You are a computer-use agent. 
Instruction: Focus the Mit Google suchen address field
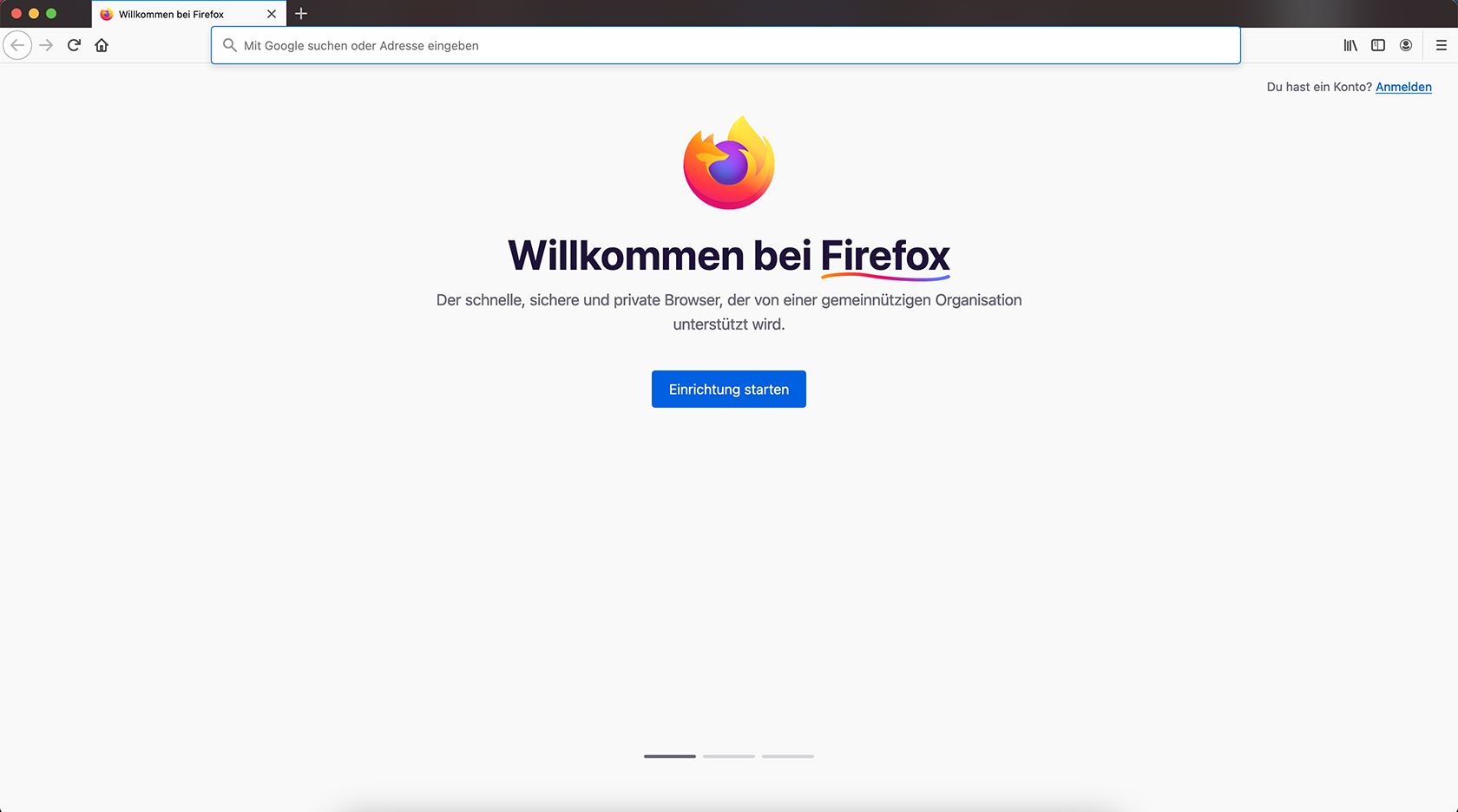click(726, 45)
